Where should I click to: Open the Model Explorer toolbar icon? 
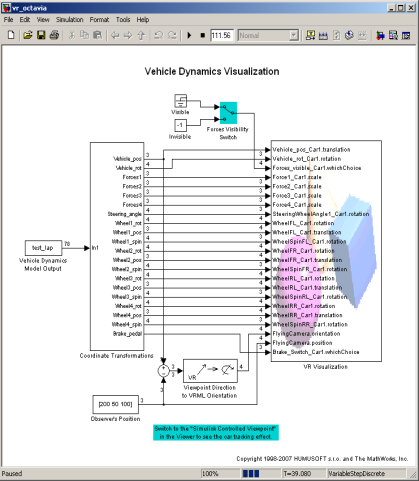point(393,35)
